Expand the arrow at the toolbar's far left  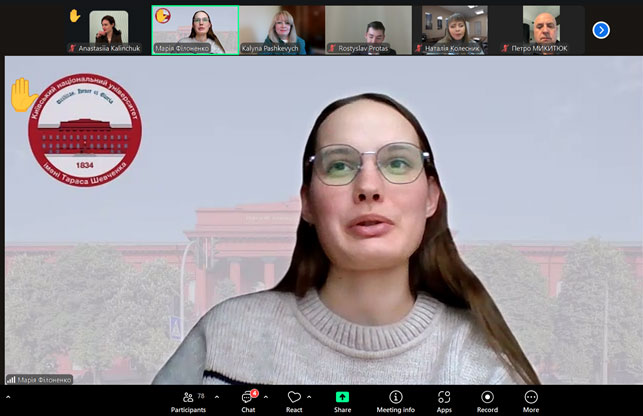pyautogui.click(x=7, y=397)
